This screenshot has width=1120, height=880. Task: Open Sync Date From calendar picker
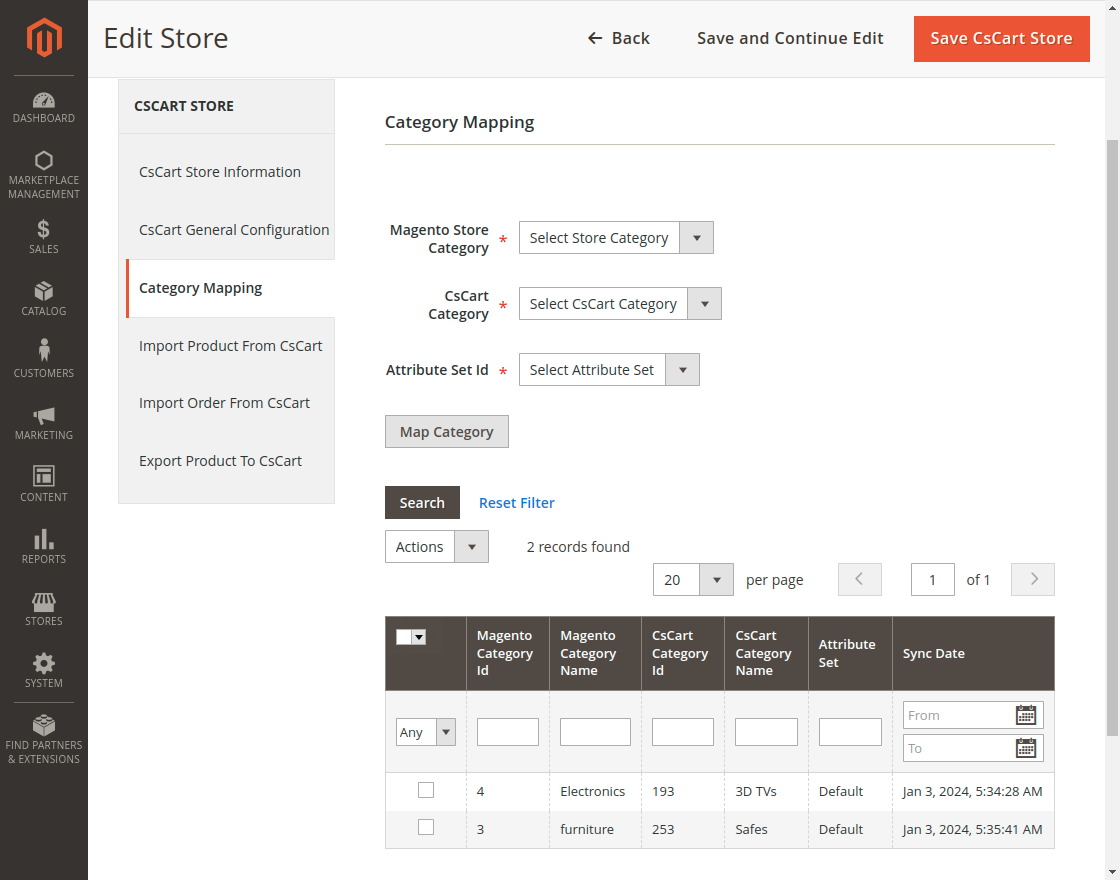tap(1025, 715)
